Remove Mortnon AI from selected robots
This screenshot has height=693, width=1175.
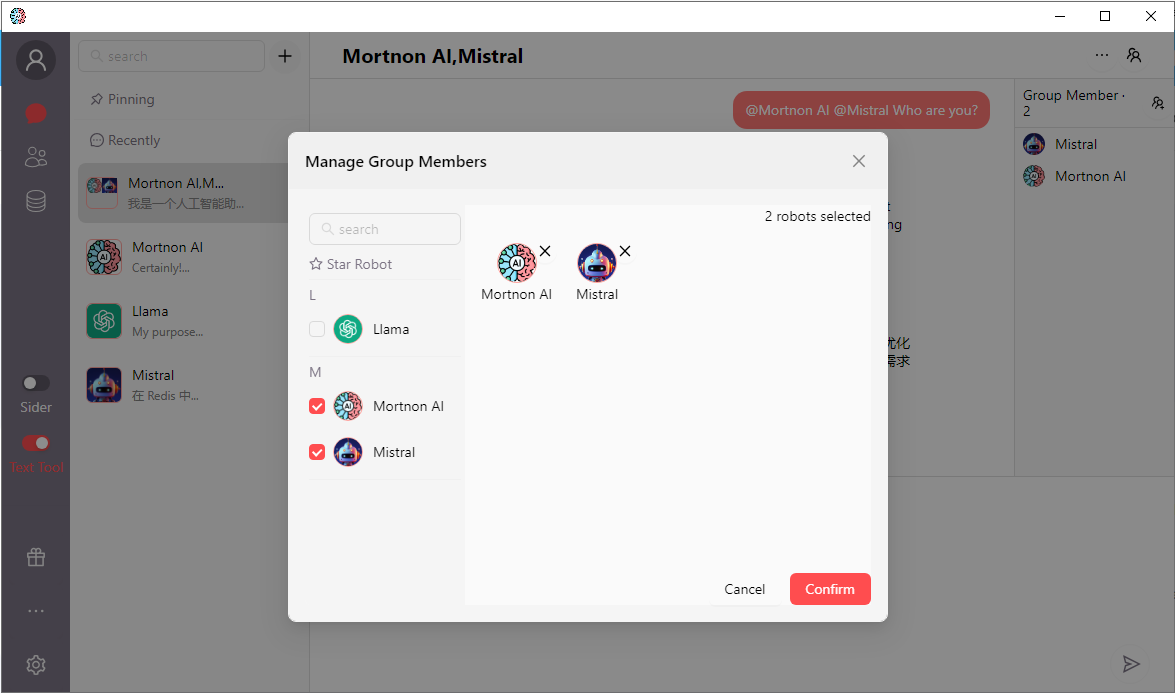545,251
